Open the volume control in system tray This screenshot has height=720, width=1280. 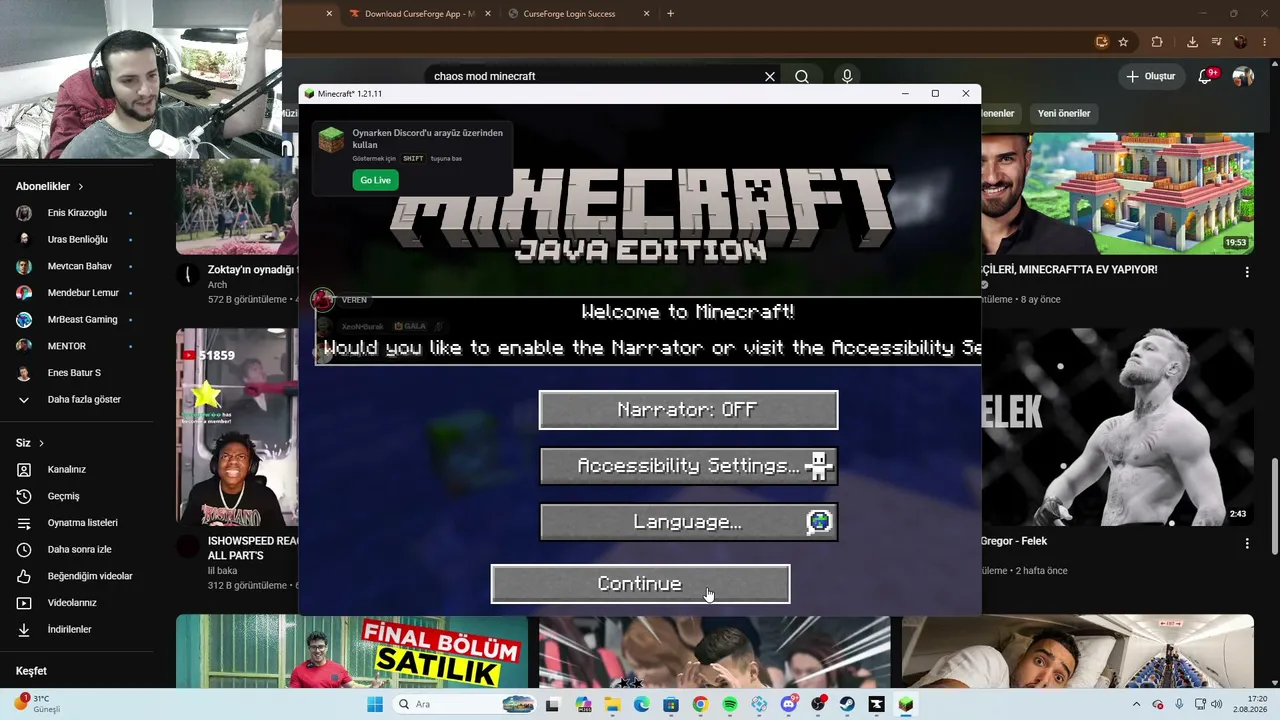coord(1216,705)
